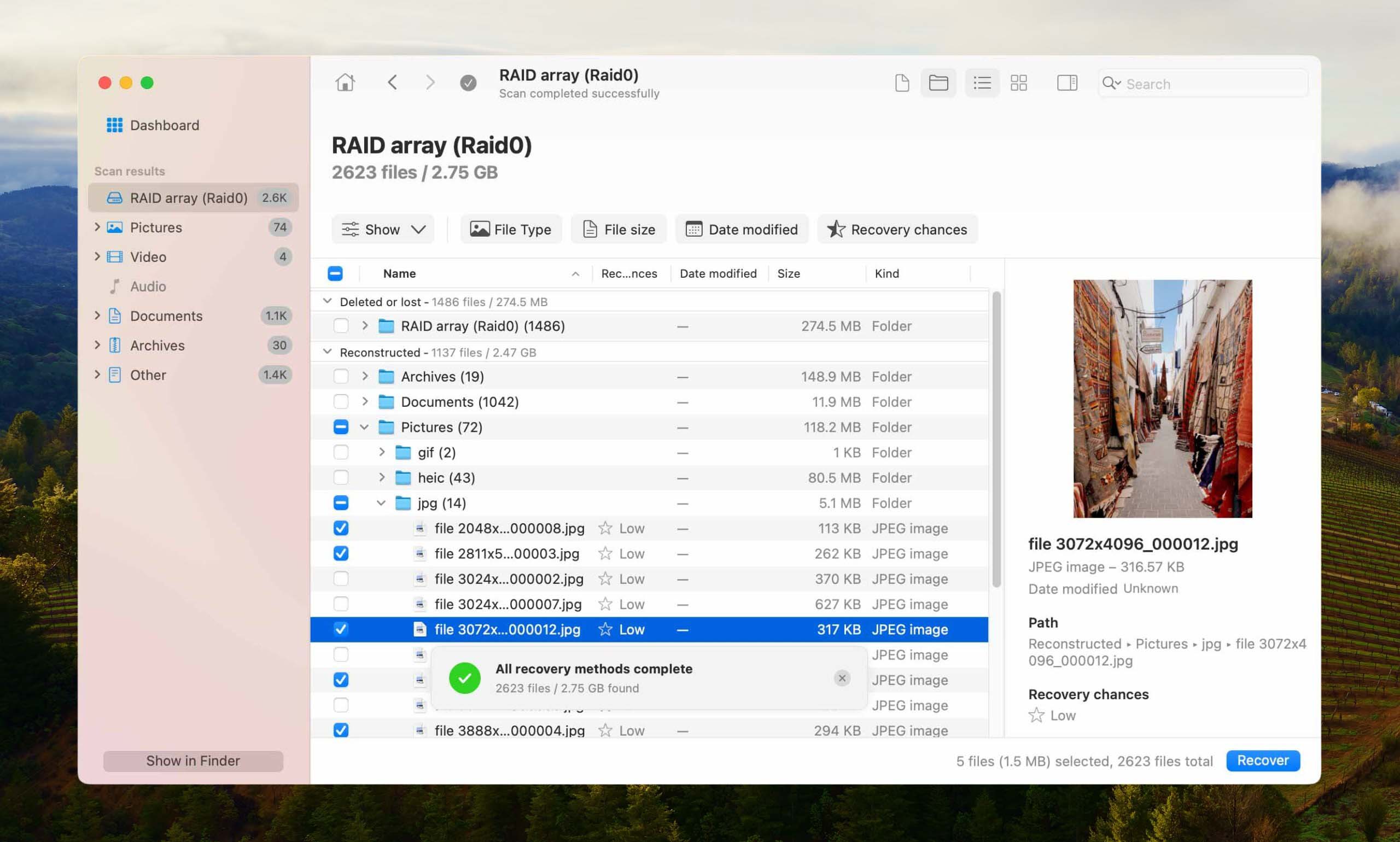
Task: Switch to grid view icon
Action: point(1018,83)
